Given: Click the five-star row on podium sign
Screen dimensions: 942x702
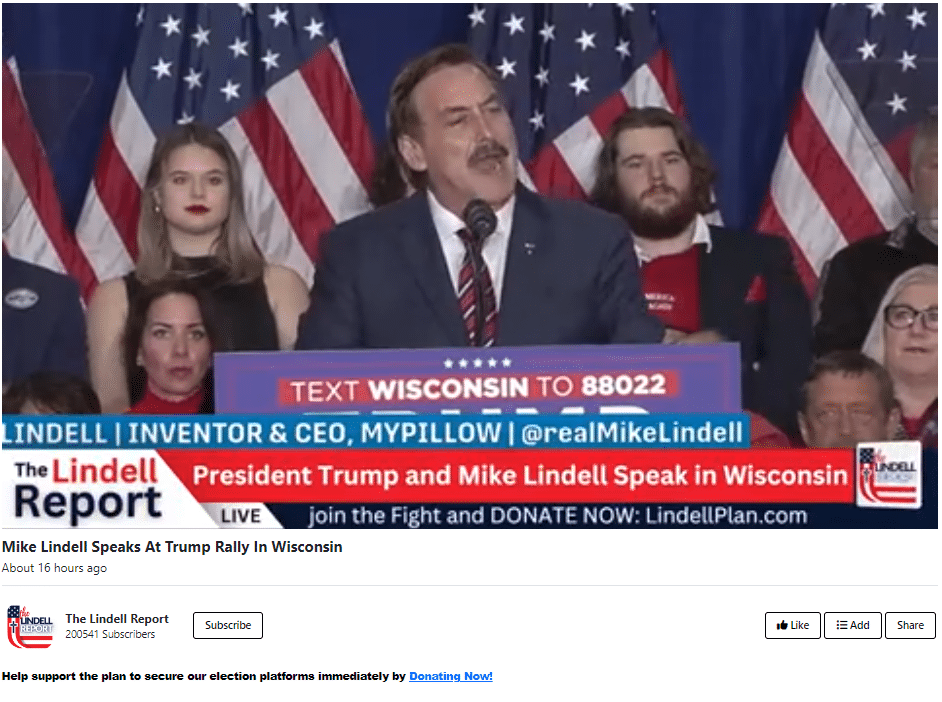Looking at the screenshot, I should coord(477,363).
